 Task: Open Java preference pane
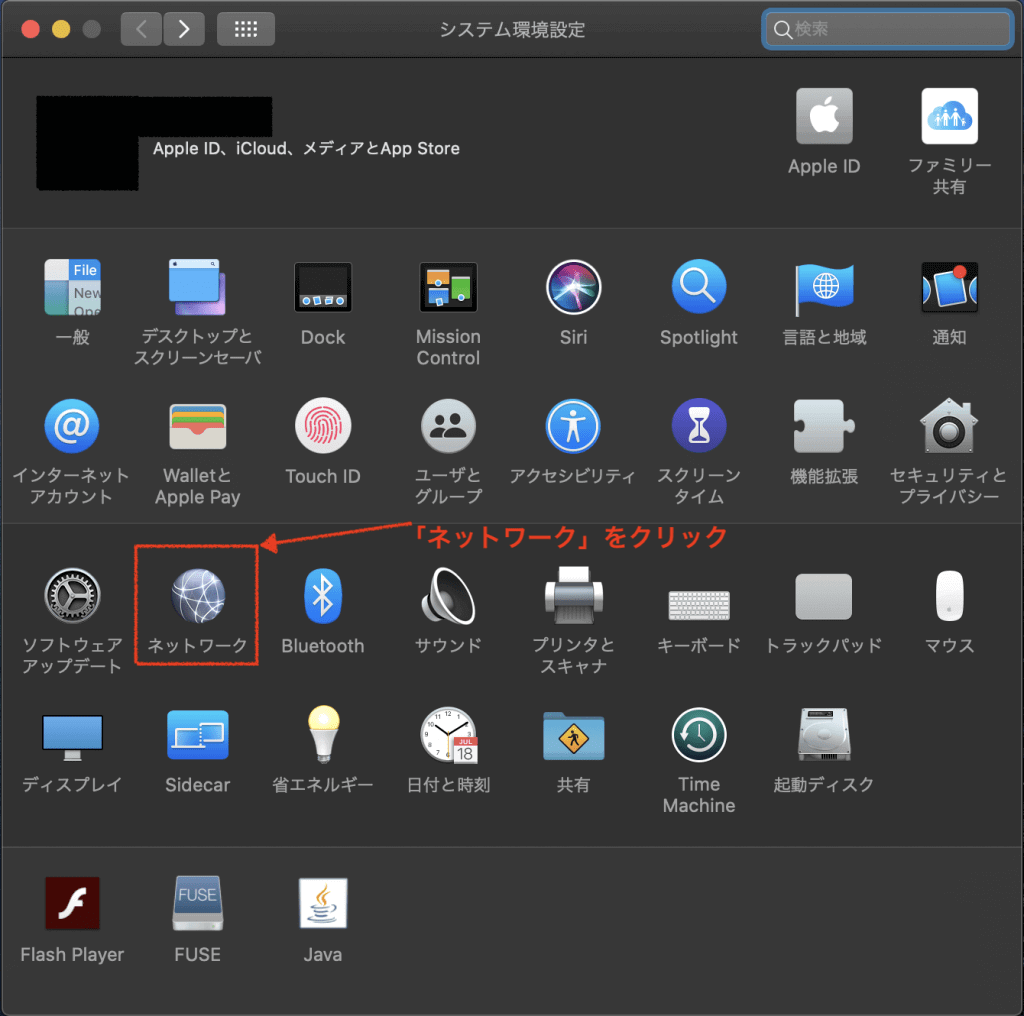pos(323,903)
